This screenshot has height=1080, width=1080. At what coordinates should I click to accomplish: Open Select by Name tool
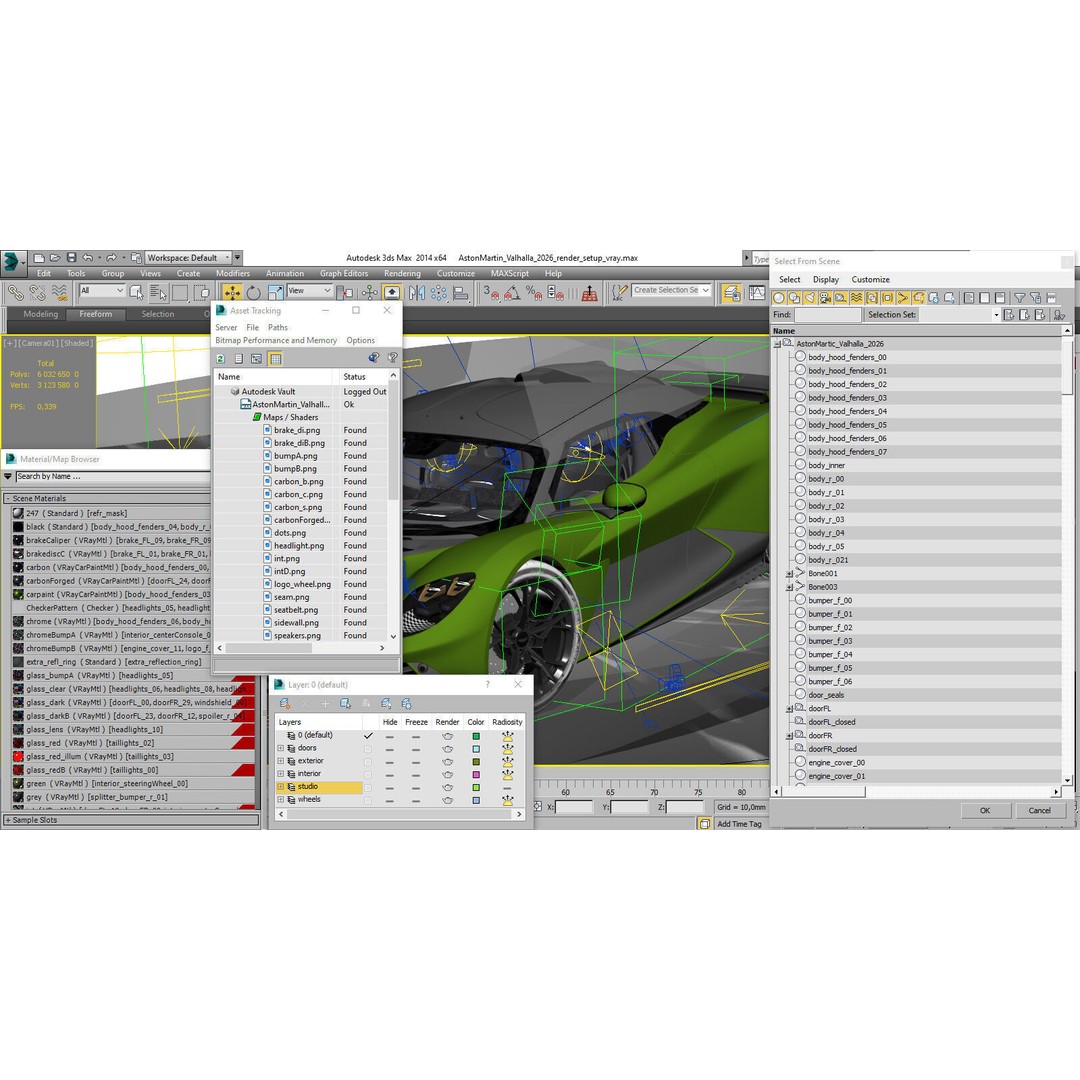158,293
